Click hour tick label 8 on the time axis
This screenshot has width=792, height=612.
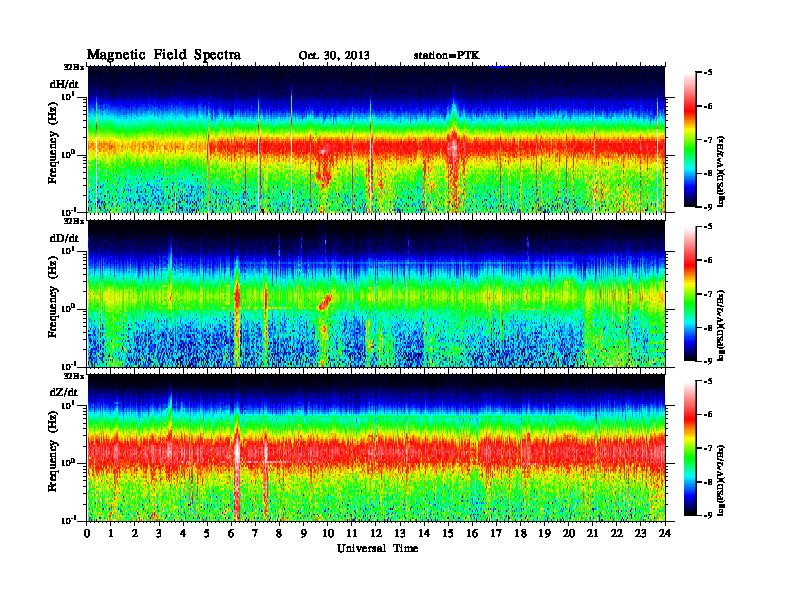point(279,533)
